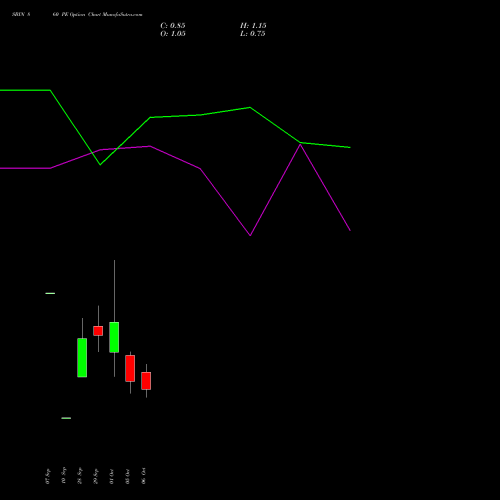Click the close value 'C: 0.85'
The image size is (500, 500).
[173, 26]
